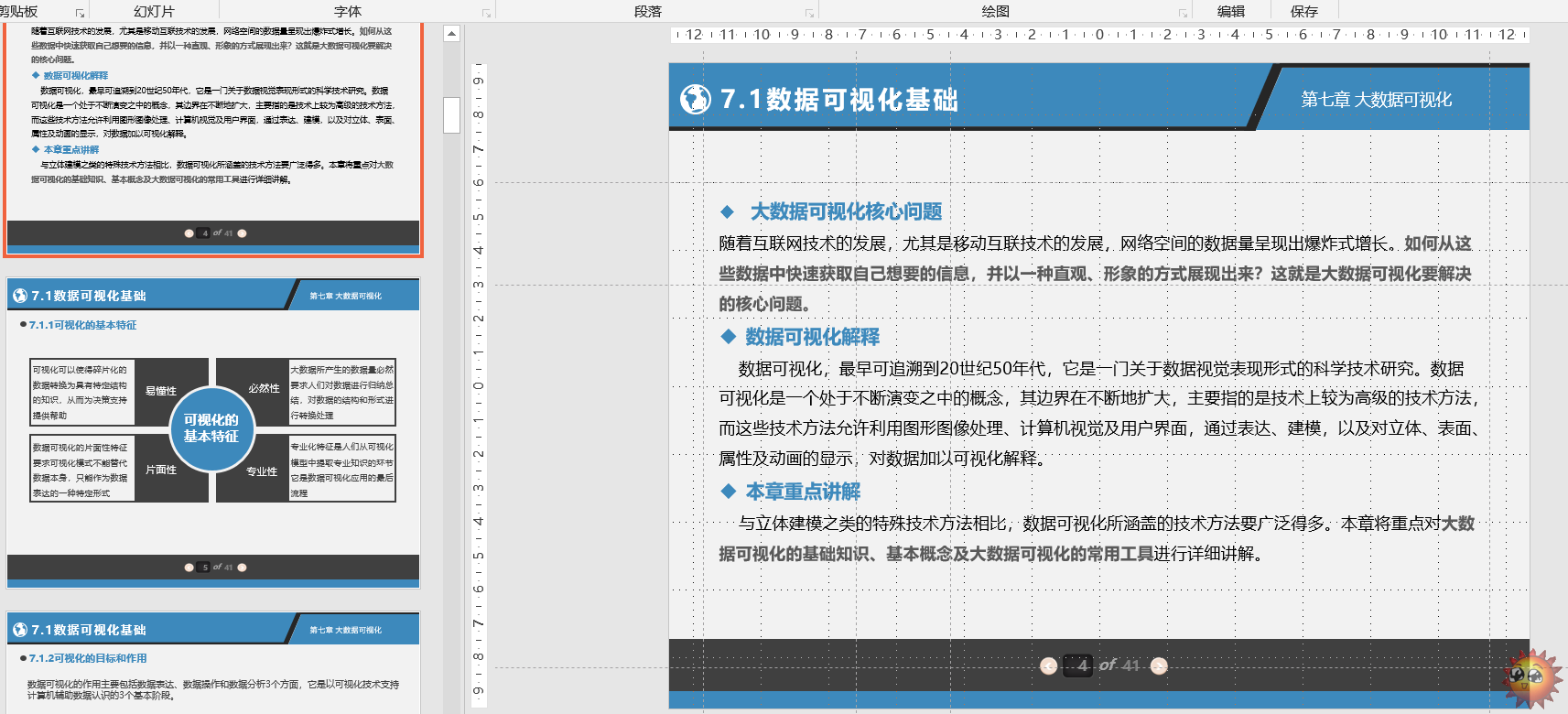1568x714 pixels.
Task: Click the thumbnail panel scrollbar thumb
Action: tap(451, 115)
